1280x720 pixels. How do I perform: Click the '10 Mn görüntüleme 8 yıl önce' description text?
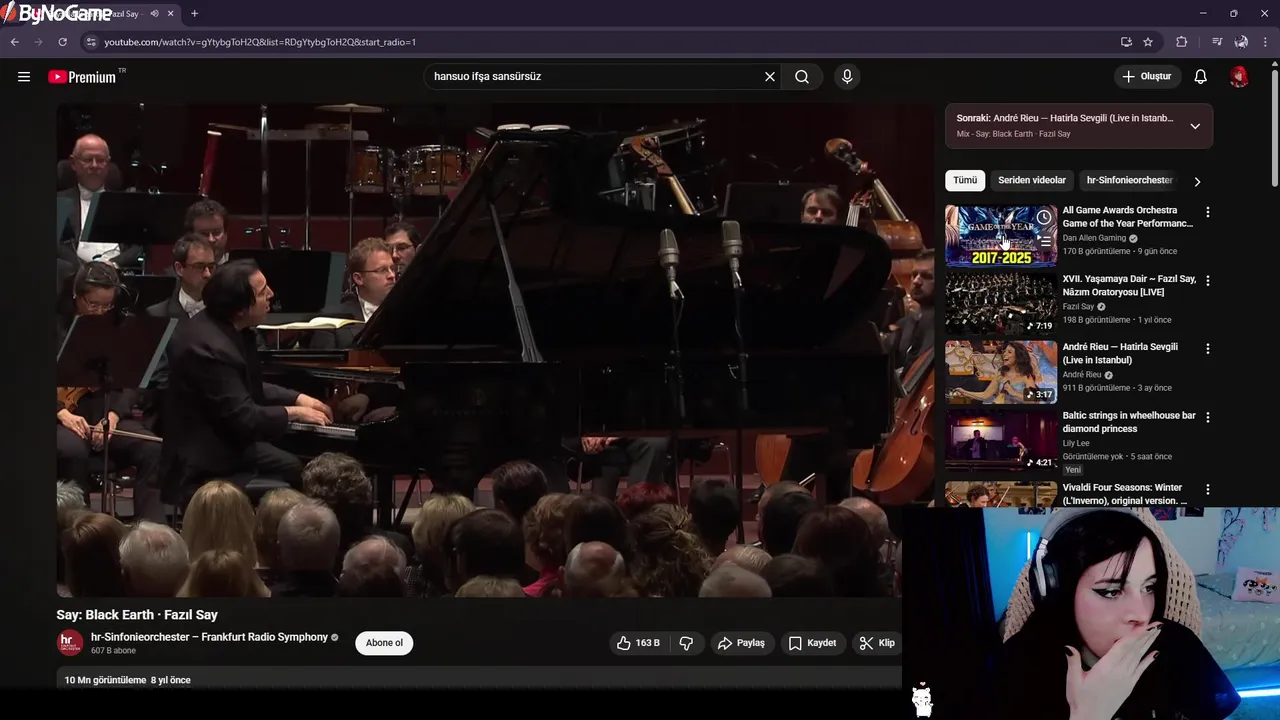click(x=128, y=680)
